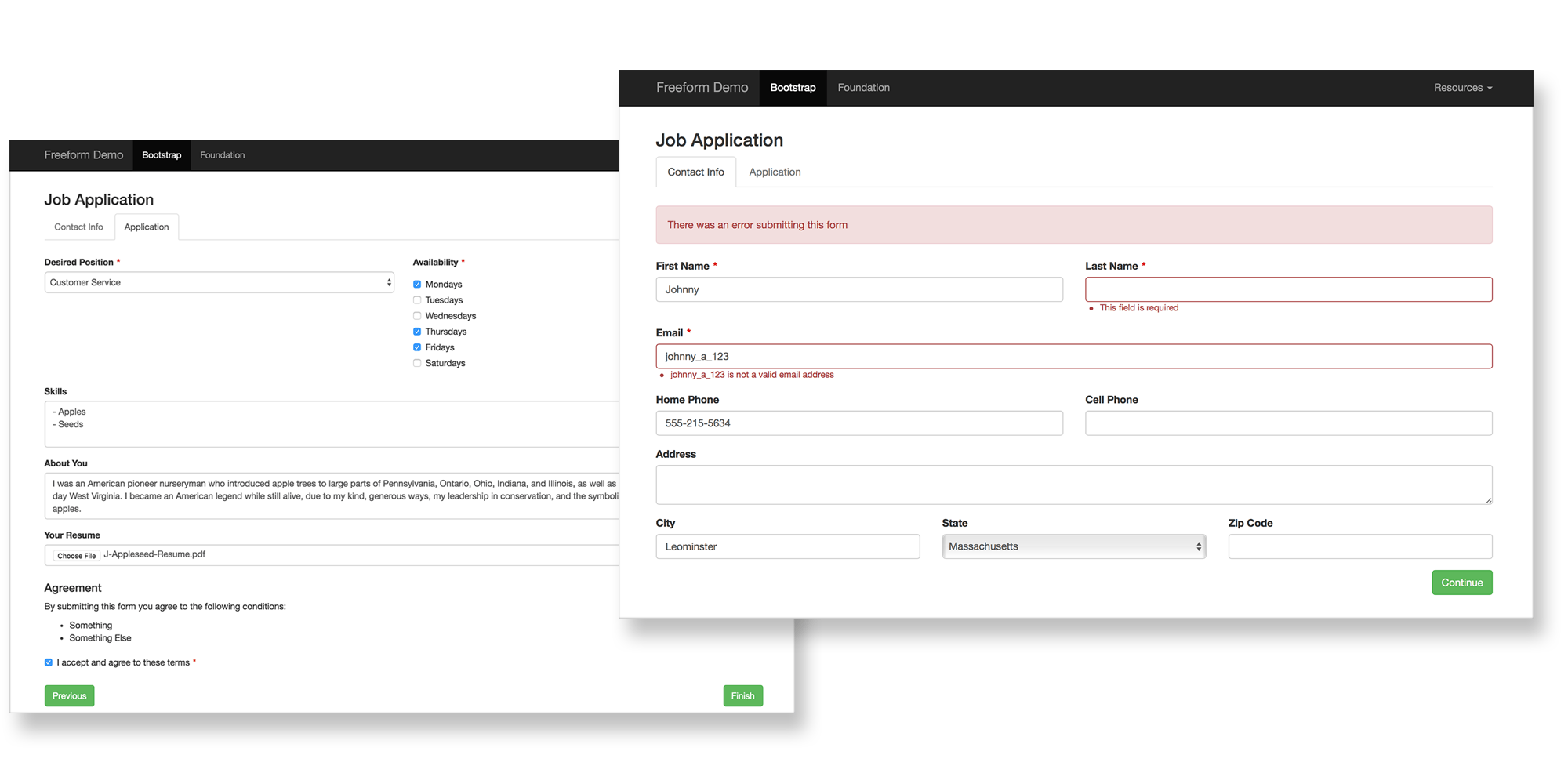
Task: Click the empty Last Name field
Action: point(1289,289)
